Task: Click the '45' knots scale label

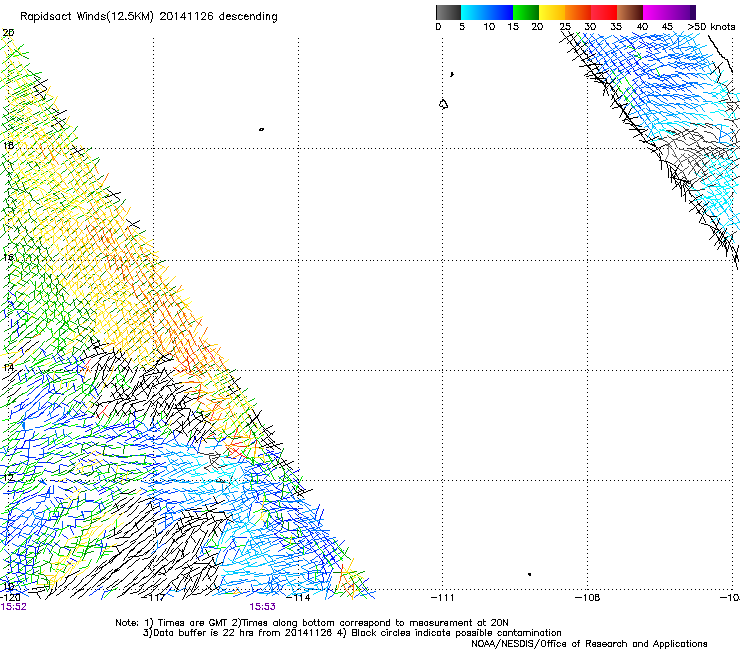Action: point(667,27)
